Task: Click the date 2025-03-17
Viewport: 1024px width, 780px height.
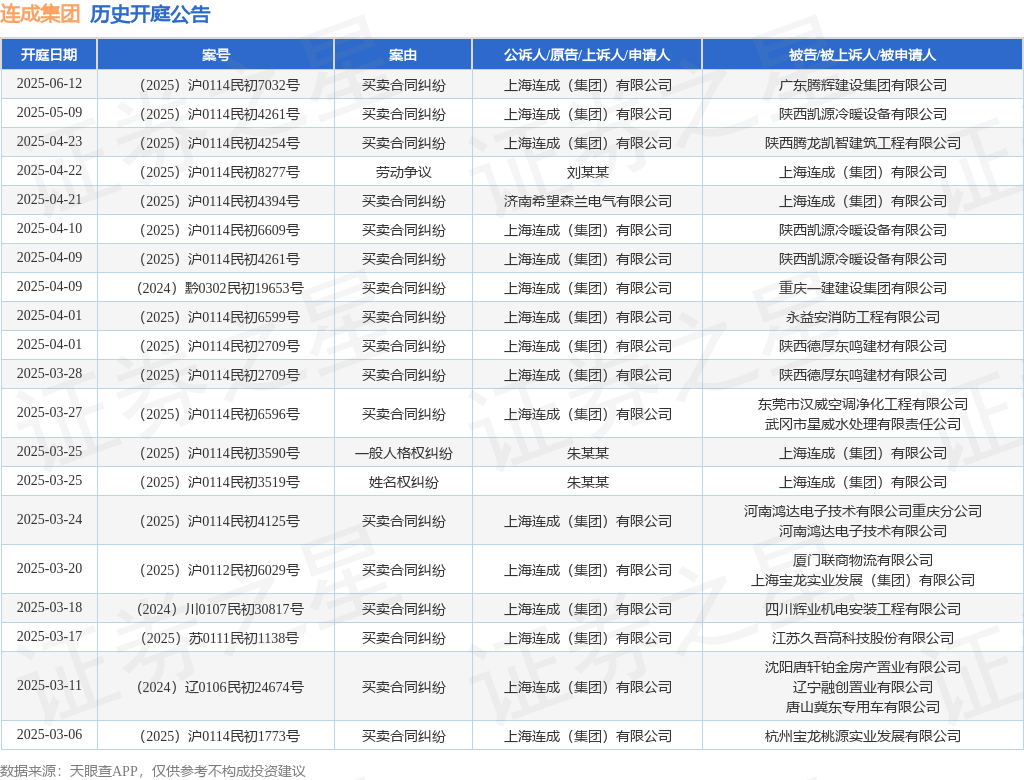Action: (49, 636)
